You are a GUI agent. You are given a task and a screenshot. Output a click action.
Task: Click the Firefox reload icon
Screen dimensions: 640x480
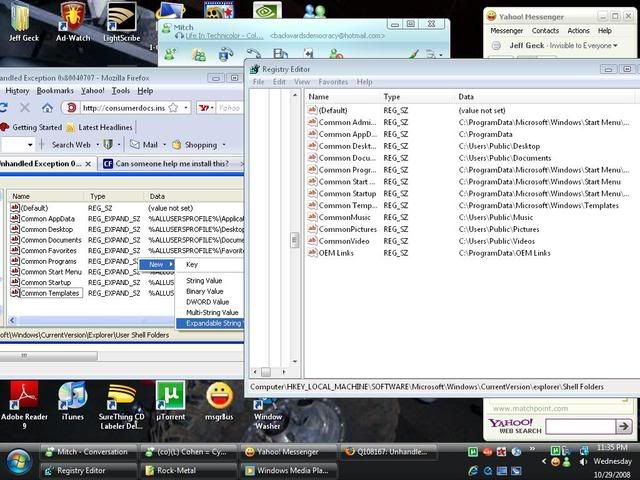pyautogui.click(x=4, y=108)
